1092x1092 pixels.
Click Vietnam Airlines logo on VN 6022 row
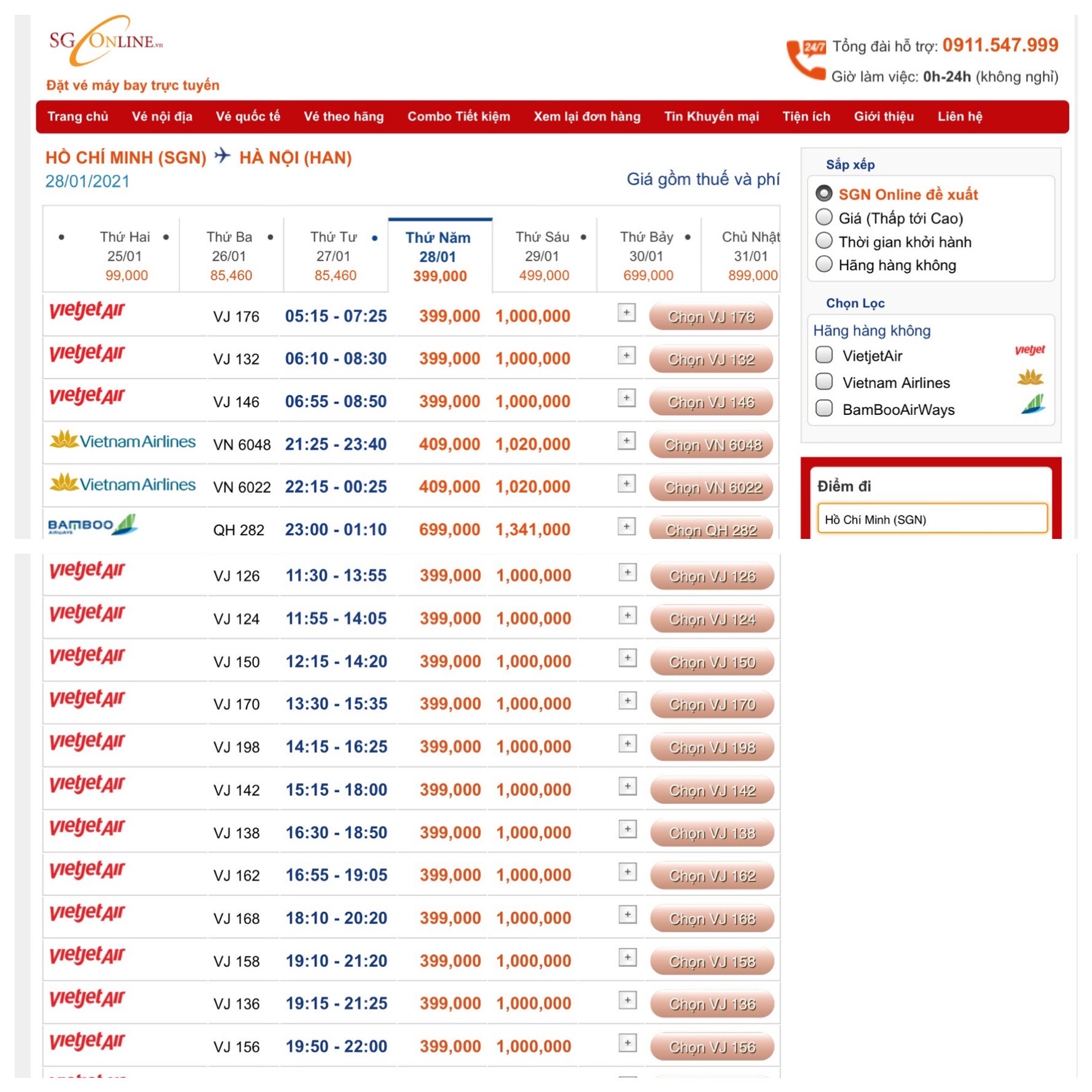click(123, 484)
